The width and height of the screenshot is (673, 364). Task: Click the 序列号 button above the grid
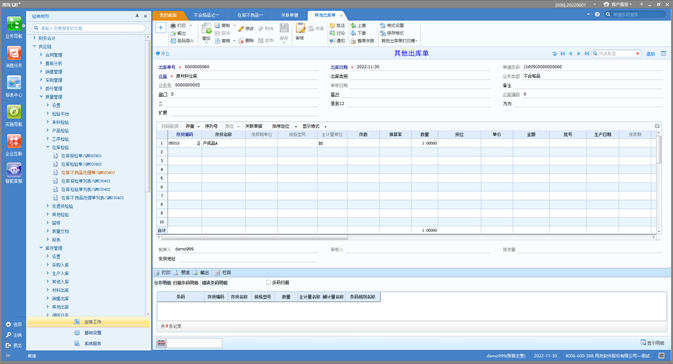point(211,126)
